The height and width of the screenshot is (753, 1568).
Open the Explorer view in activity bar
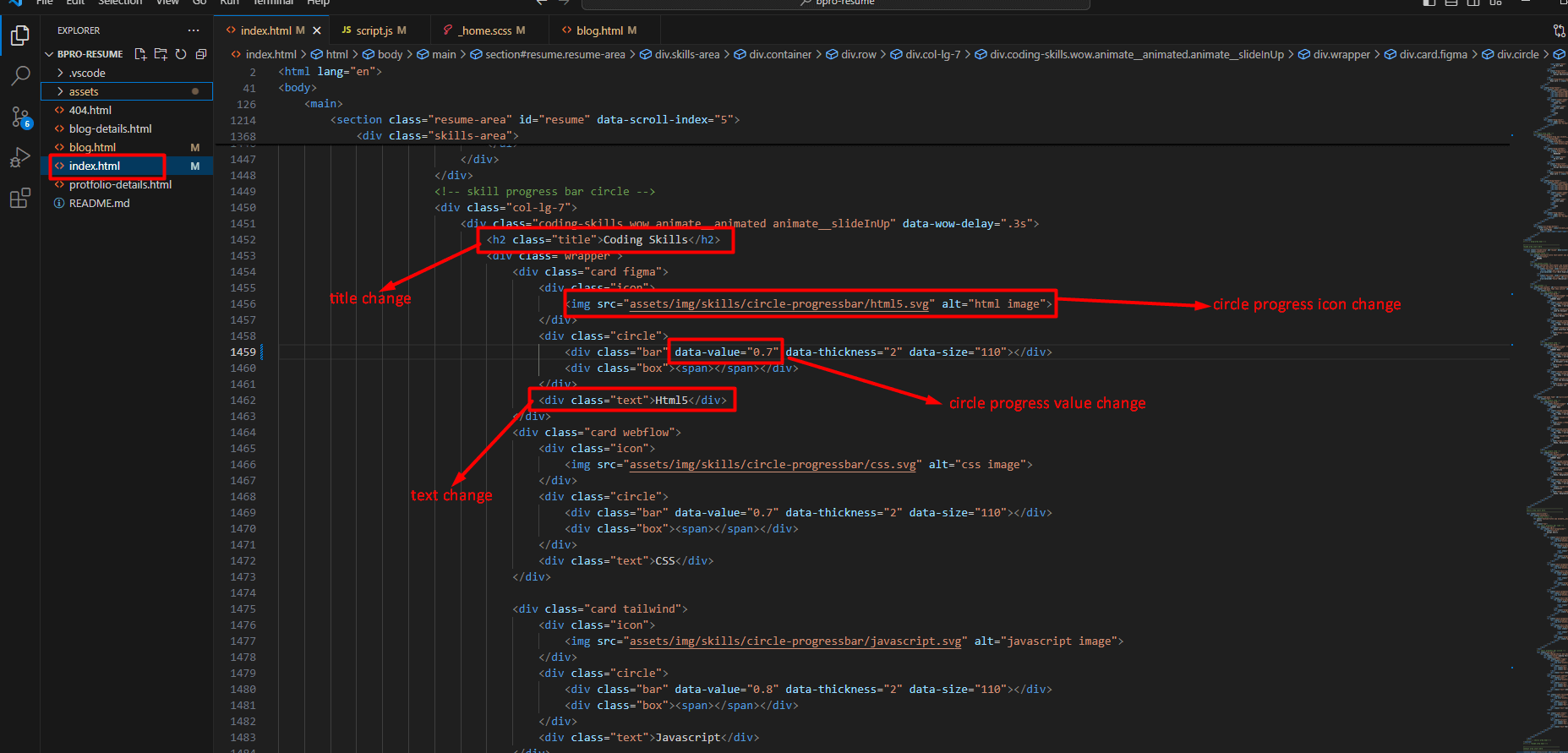pos(20,35)
